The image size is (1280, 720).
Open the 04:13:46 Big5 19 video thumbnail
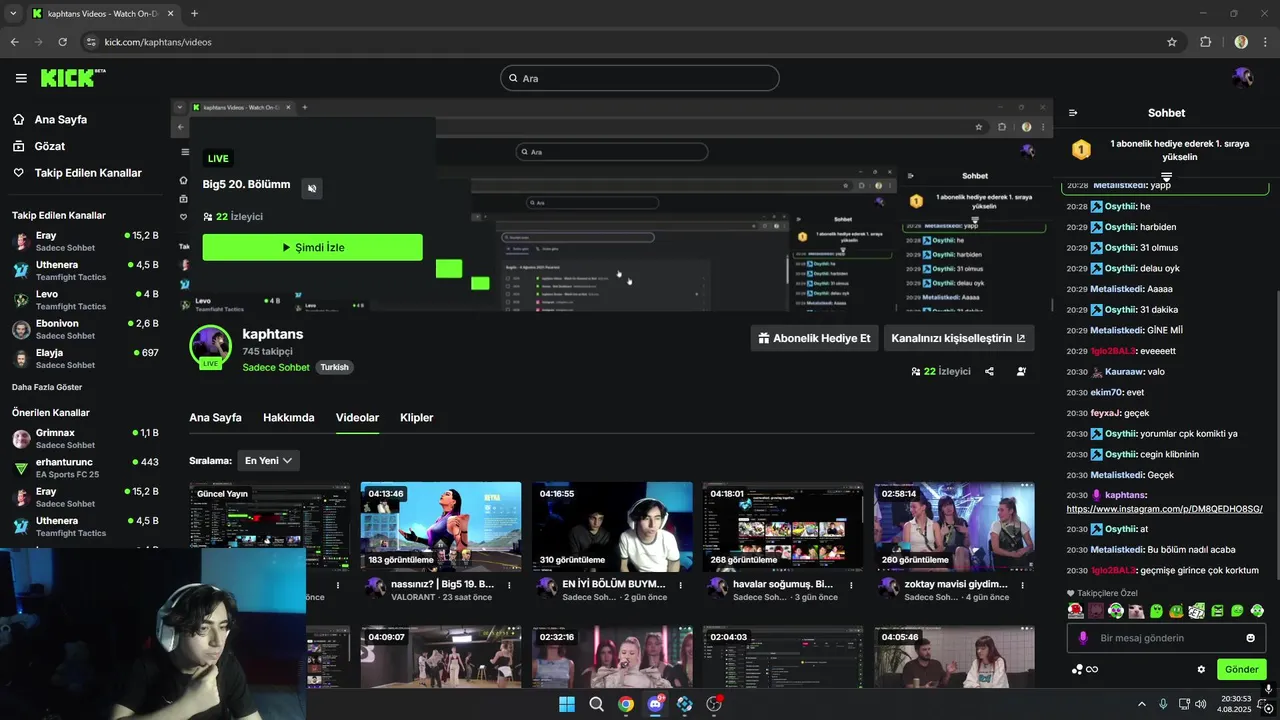(441, 527)
